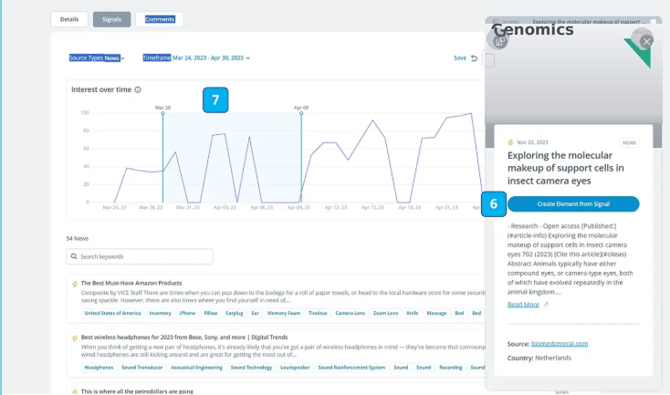This screenshot has width=670, height=395.
Task: Click the Country: Netherlands text
Action: pos(539,358)
